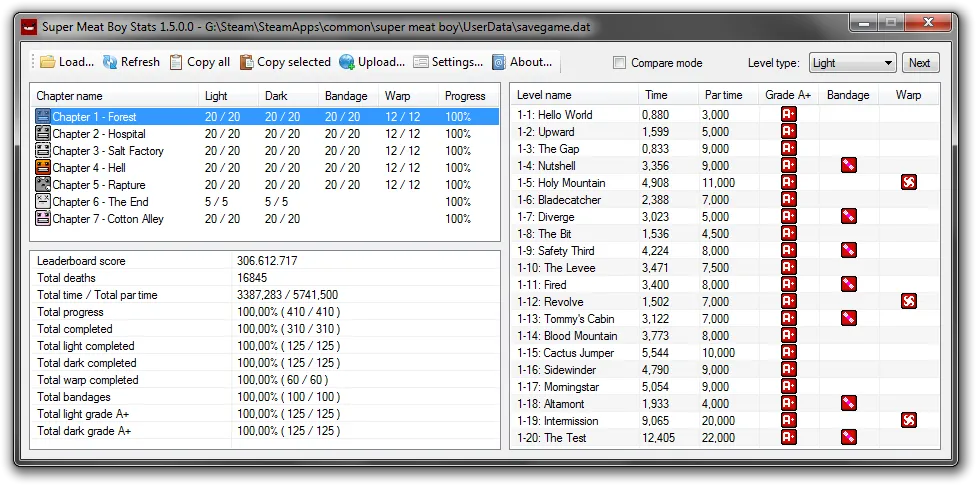The image size is (977, 486).
Task: Click bandage icon in Nutshell row
Action: (x=848, y=165)
